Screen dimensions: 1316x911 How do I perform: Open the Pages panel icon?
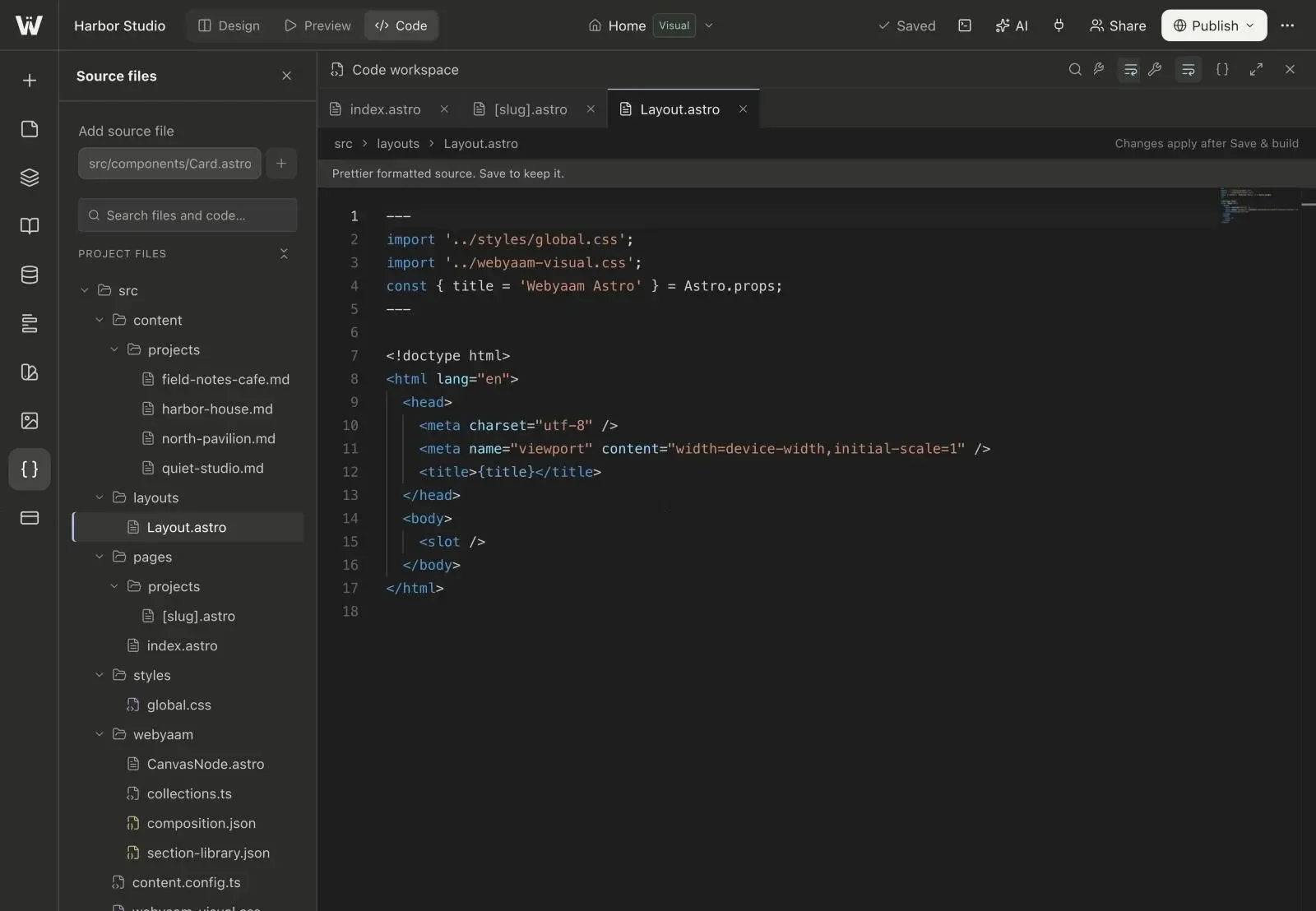point(30,129)
